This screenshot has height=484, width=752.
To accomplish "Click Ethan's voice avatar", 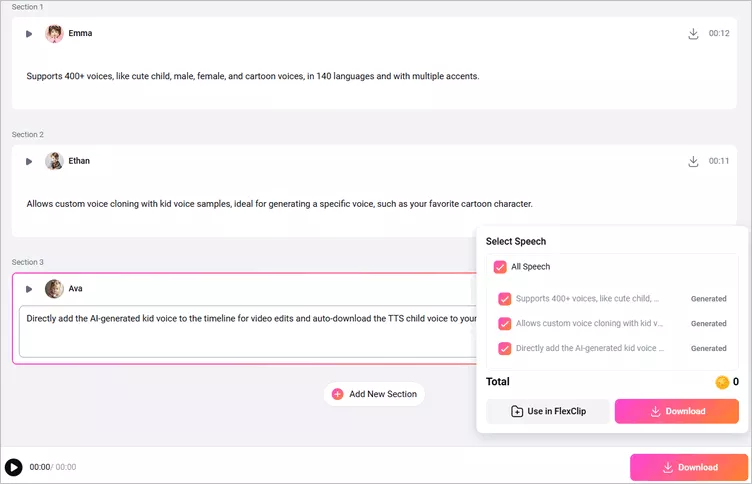I will coord(54,161).
